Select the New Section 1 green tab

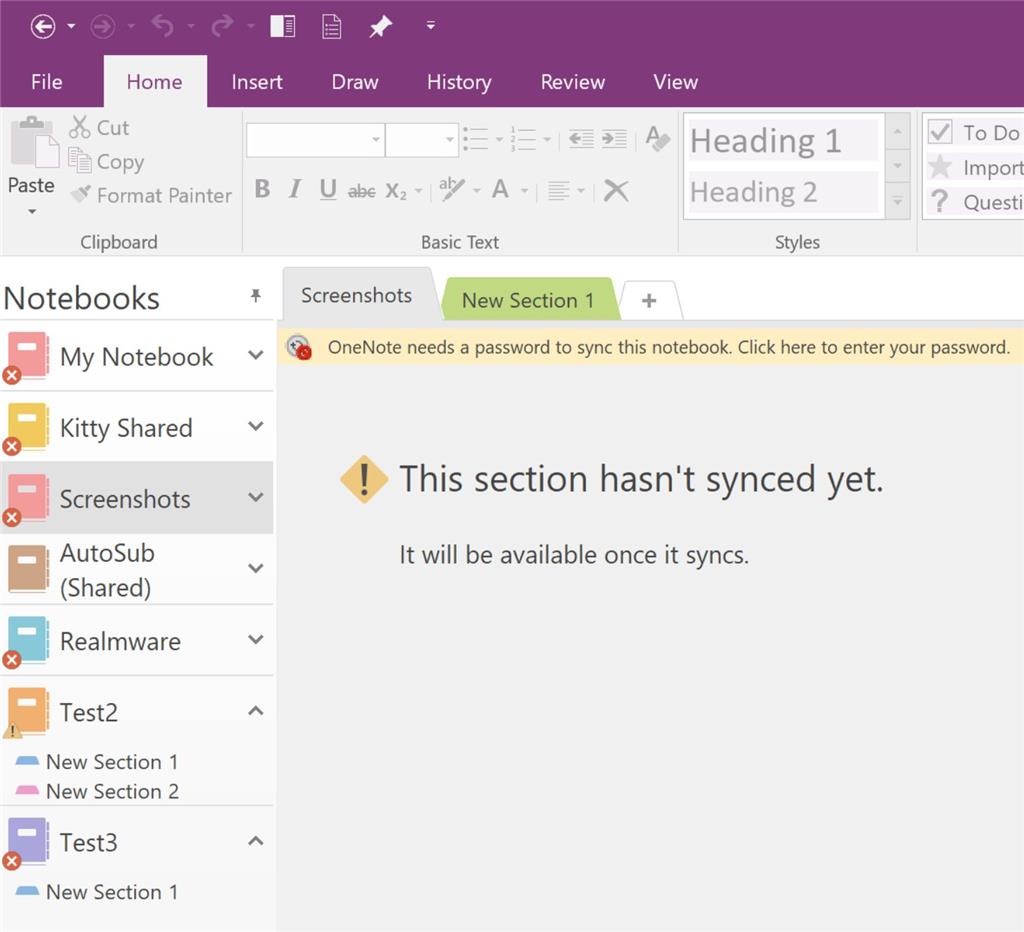pos(528,300)
